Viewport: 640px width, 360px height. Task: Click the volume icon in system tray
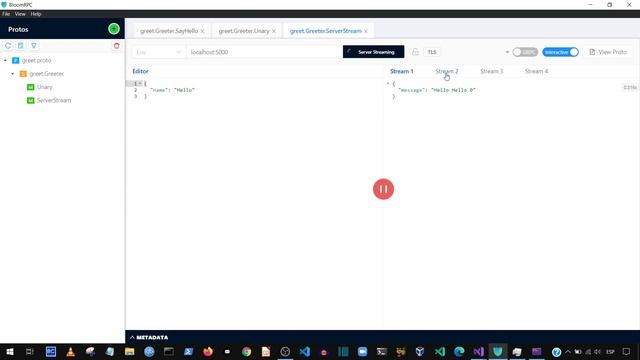[598, 351]
